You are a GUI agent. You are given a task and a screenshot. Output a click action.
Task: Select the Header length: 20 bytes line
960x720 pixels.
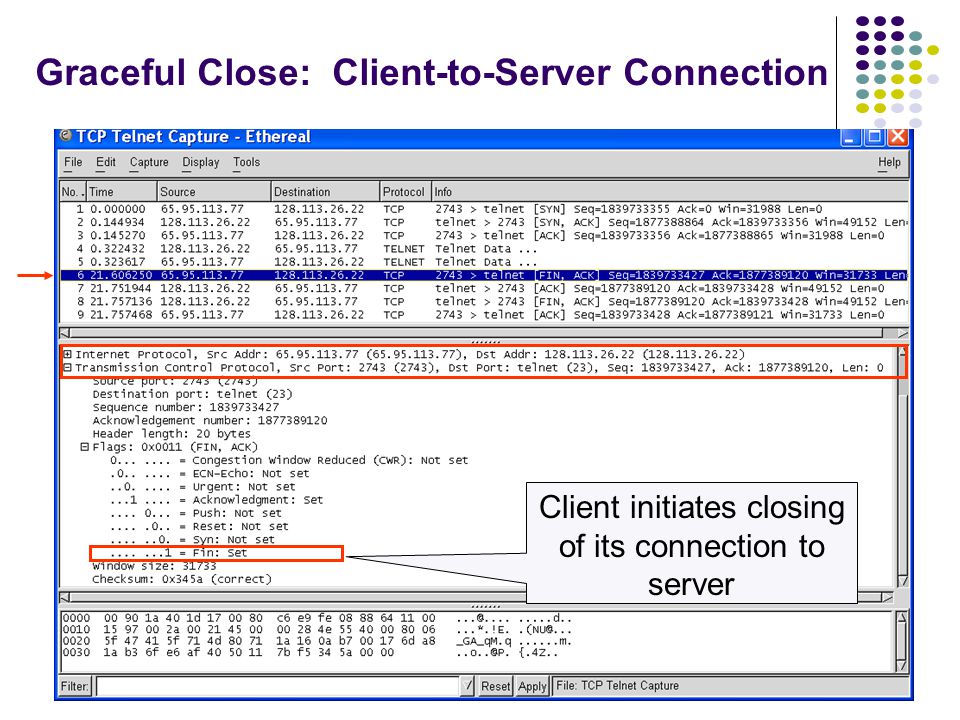click(171, 434)
